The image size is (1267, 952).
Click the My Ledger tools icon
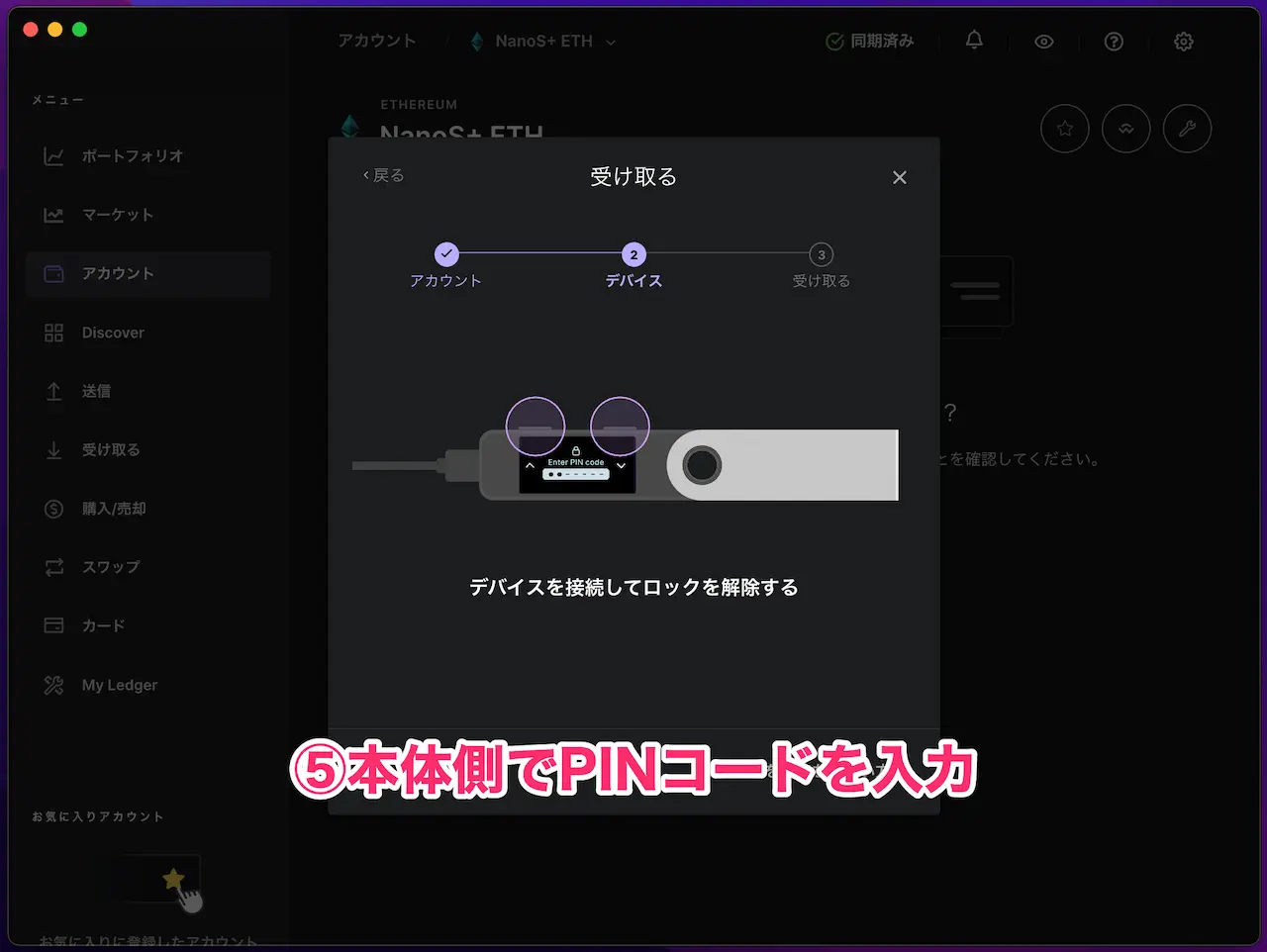[x=54, y=685]
